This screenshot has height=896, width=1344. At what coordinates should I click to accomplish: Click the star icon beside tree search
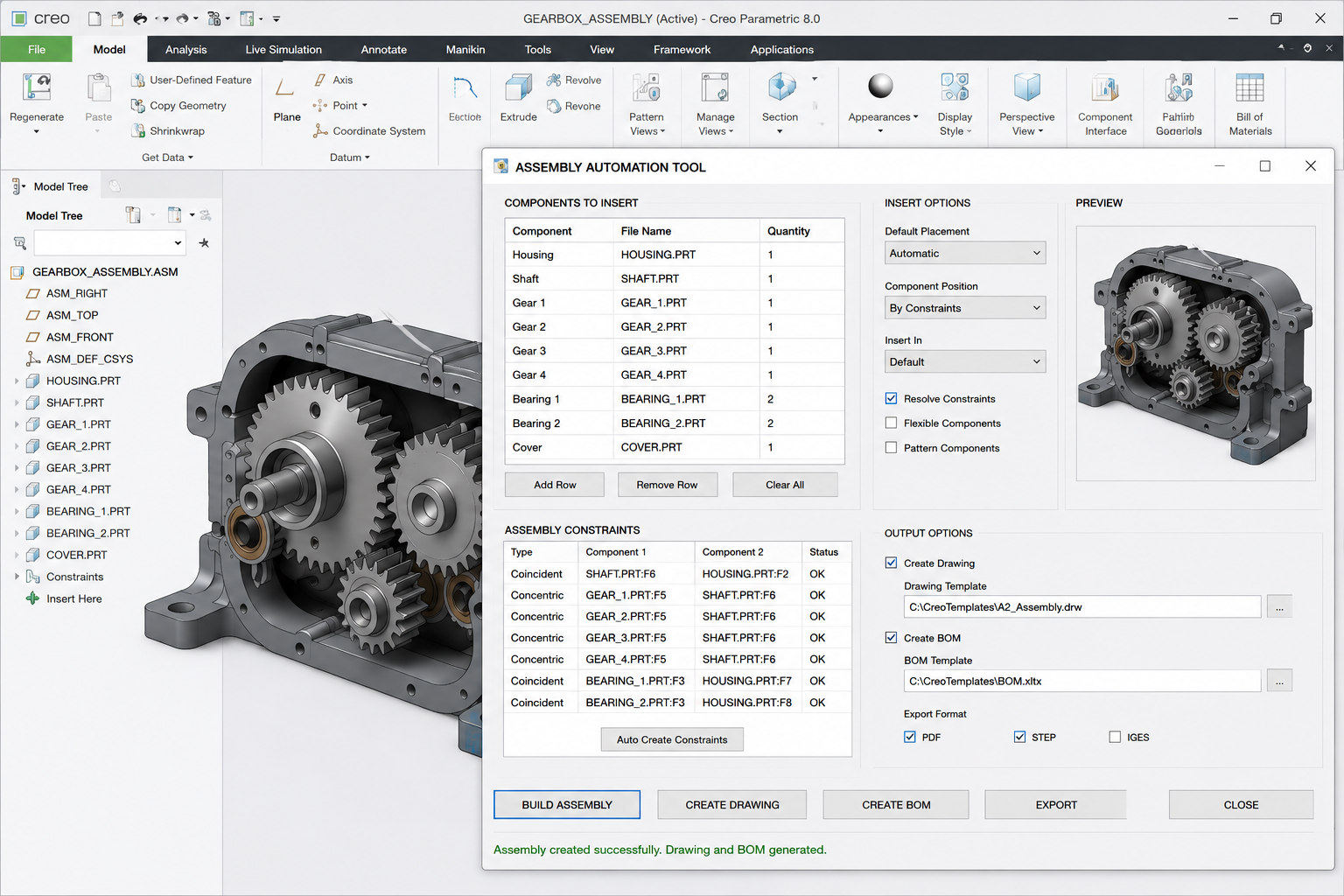coord(204,242)
